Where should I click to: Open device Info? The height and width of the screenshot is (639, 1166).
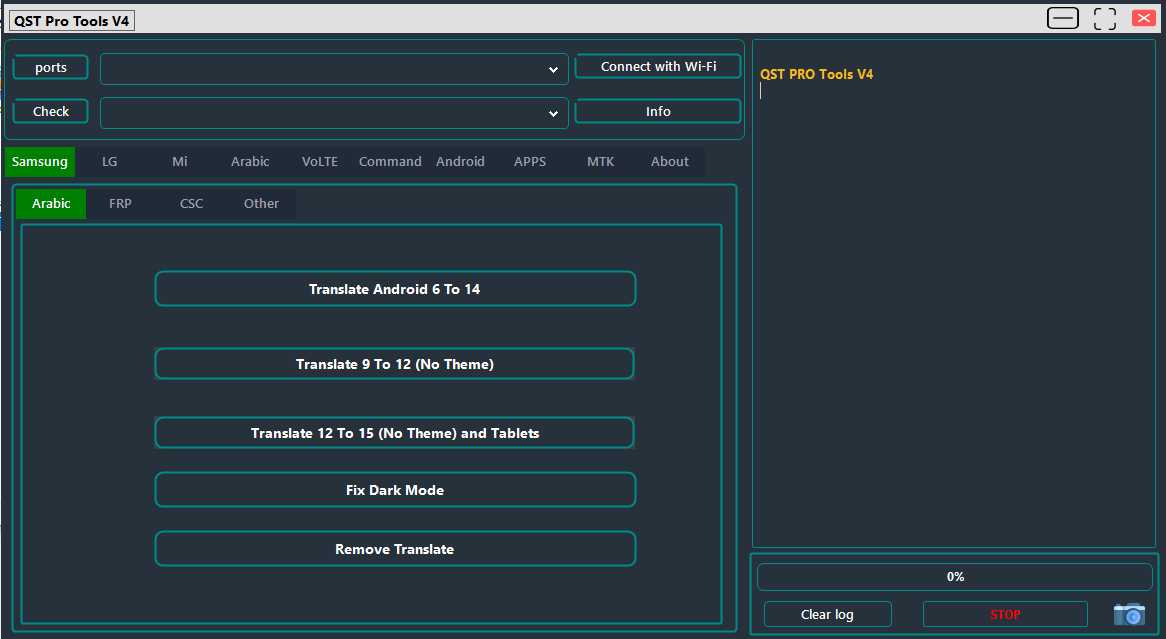pyautogui.click(x=657, y=111)
